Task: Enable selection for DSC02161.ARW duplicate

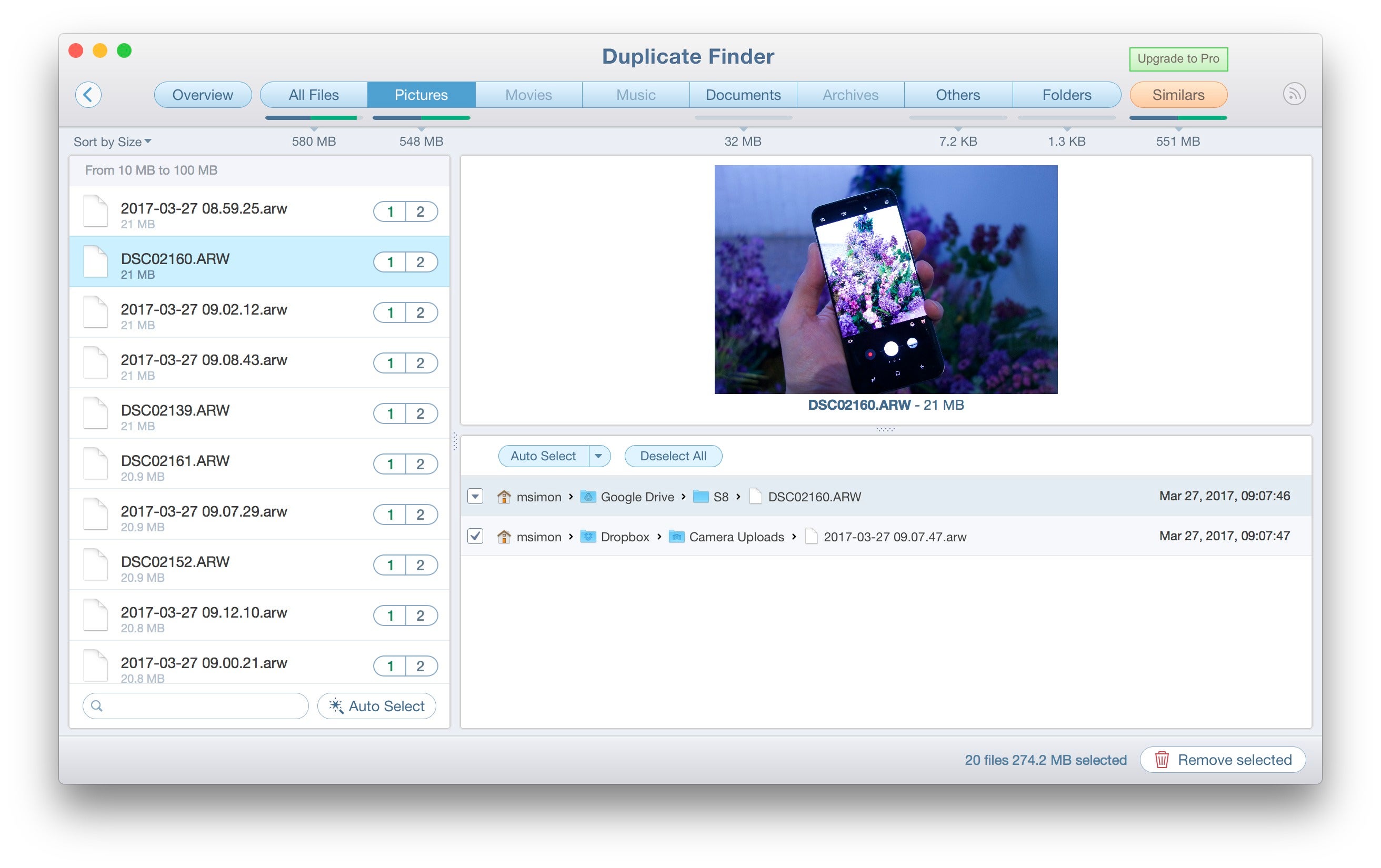Action: coord(422,464)
